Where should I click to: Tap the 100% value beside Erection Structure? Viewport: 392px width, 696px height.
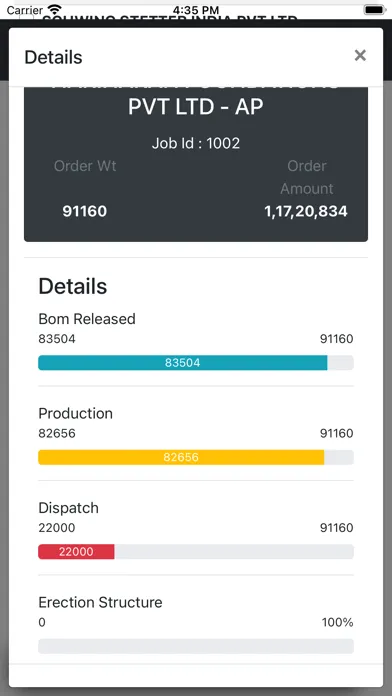[x=337, y=622]
